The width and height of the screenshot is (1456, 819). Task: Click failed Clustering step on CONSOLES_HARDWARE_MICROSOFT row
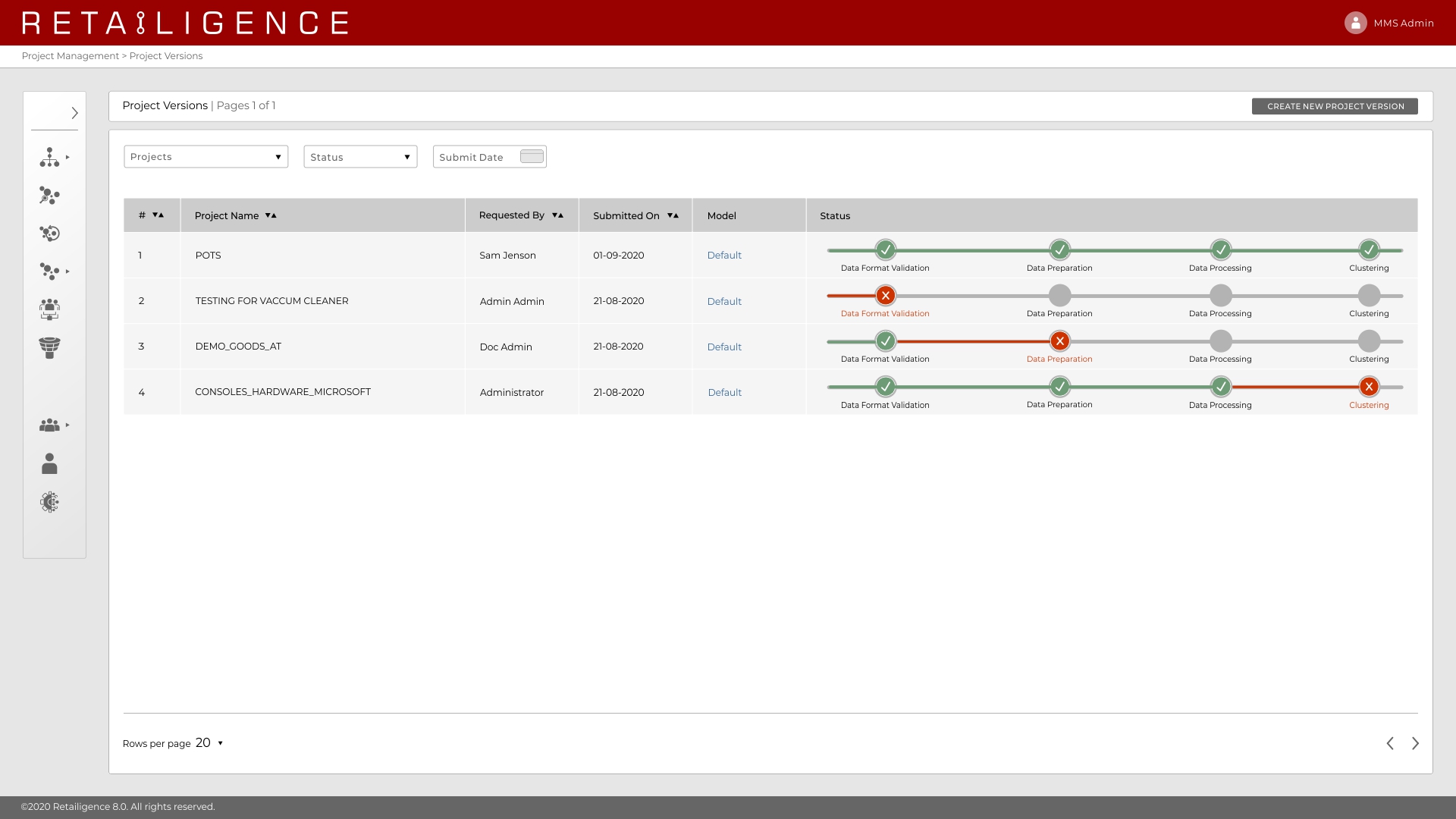pyautogui.click(x=1368, y=388)
